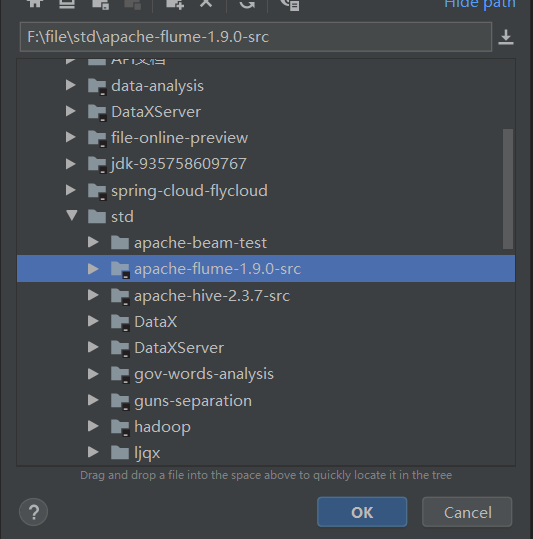Expand the jdk-935758609767 tree node
Image resolution: width=533 pixels, height=539 pixels.
(x=70, y=164)
